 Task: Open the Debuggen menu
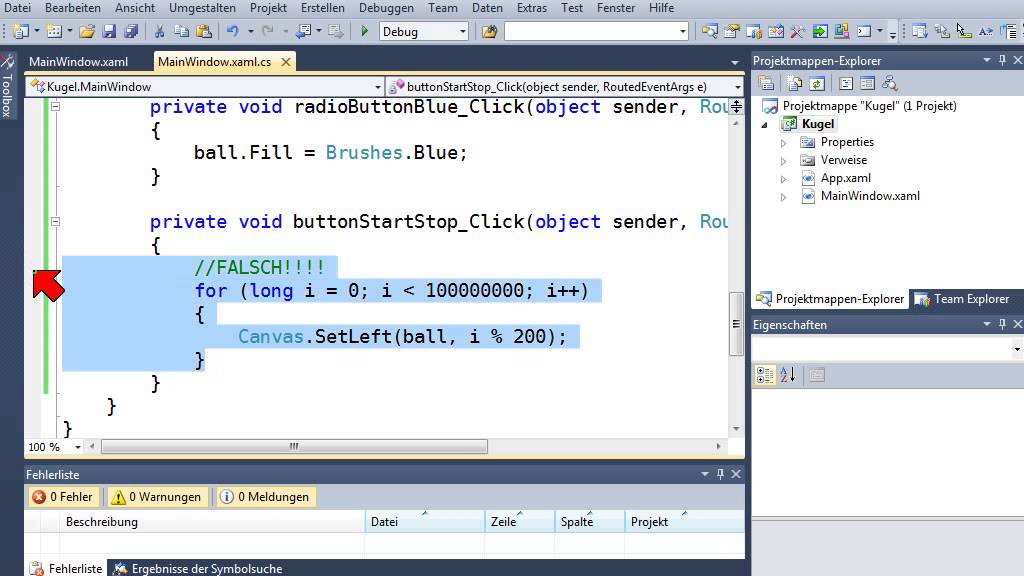[x=386, y=8]
